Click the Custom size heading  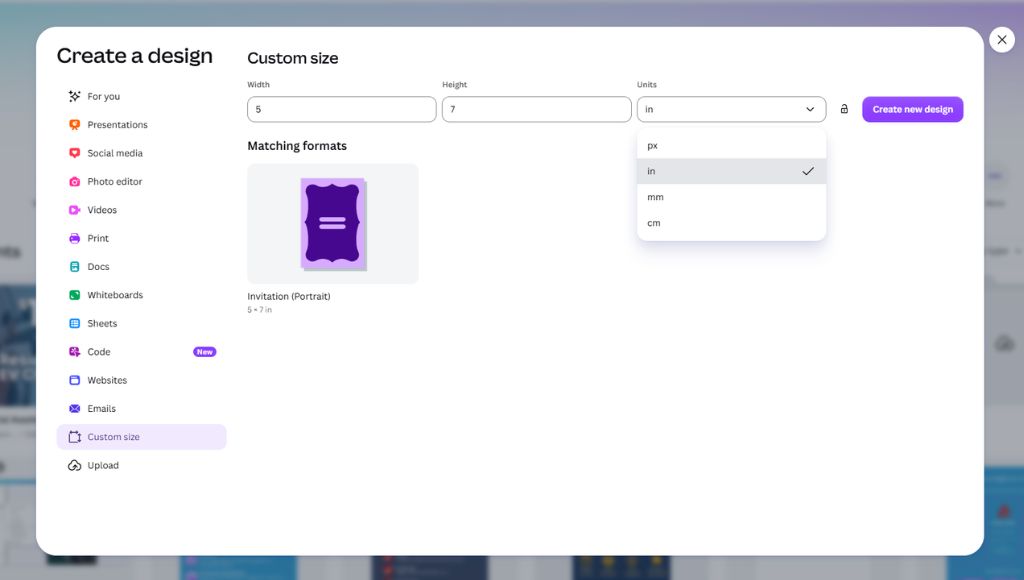(x=293, y=58)
